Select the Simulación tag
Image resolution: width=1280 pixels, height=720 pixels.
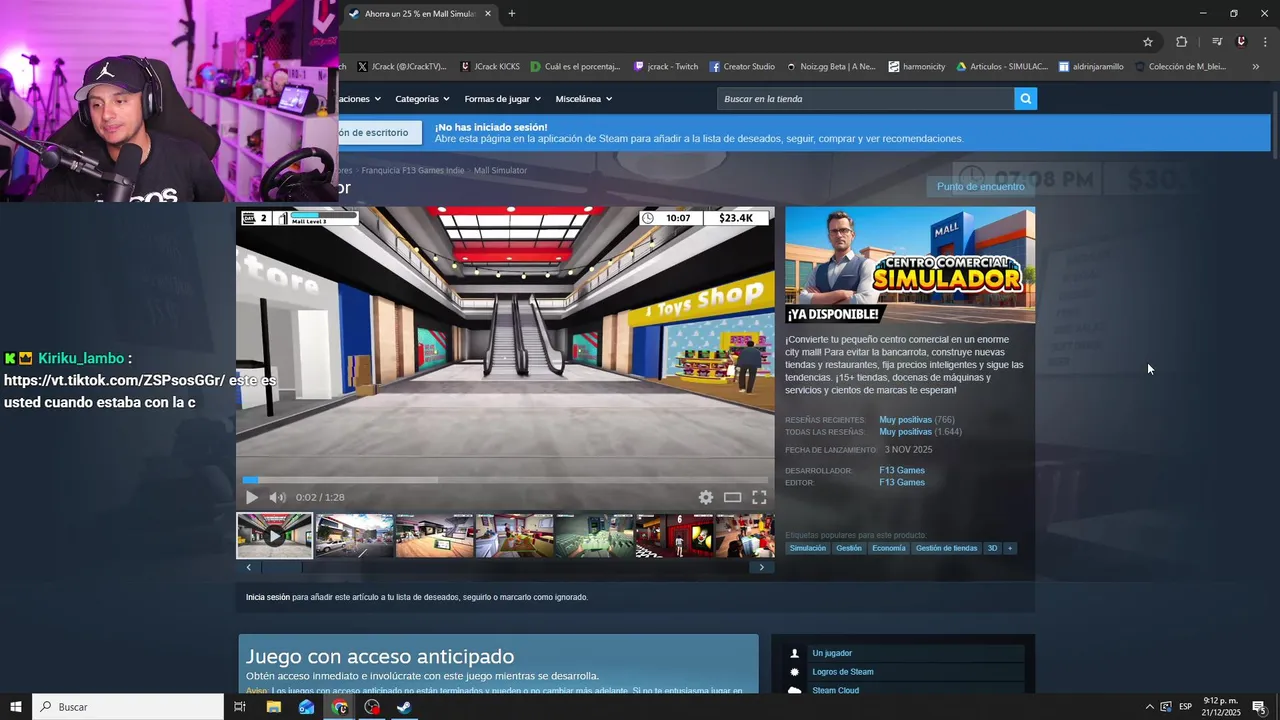tap(808, 548)
